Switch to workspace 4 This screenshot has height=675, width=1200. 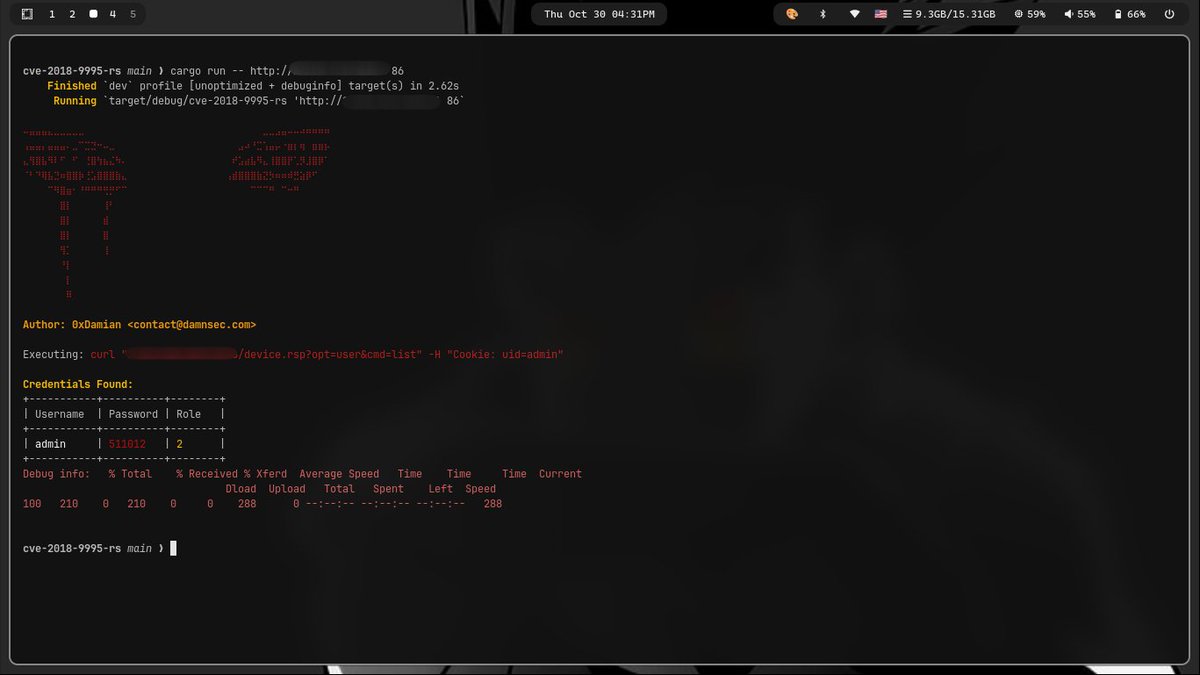[113, 14]
